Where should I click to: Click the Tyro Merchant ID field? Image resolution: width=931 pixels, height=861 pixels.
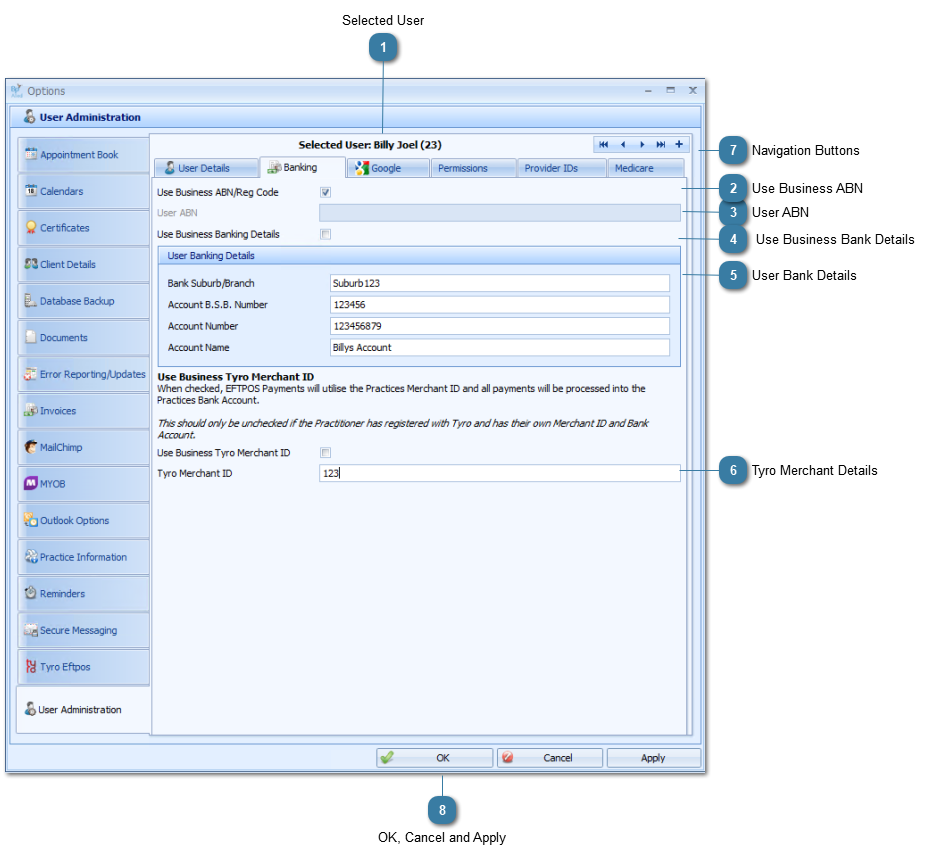coord(500,473)
